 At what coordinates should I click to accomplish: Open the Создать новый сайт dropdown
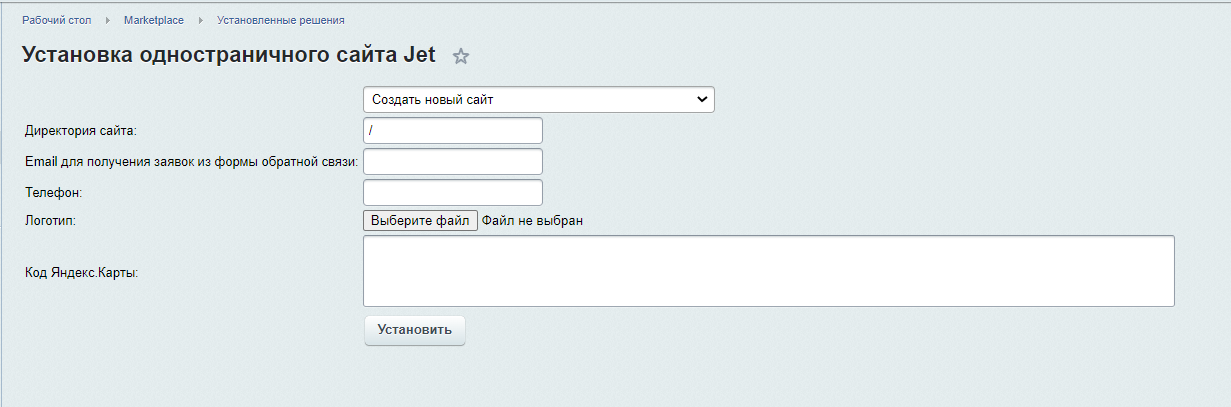tap(538, 100)
